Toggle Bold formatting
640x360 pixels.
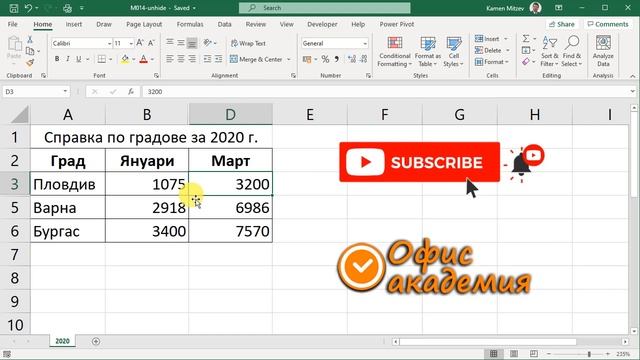coord(57,59)
